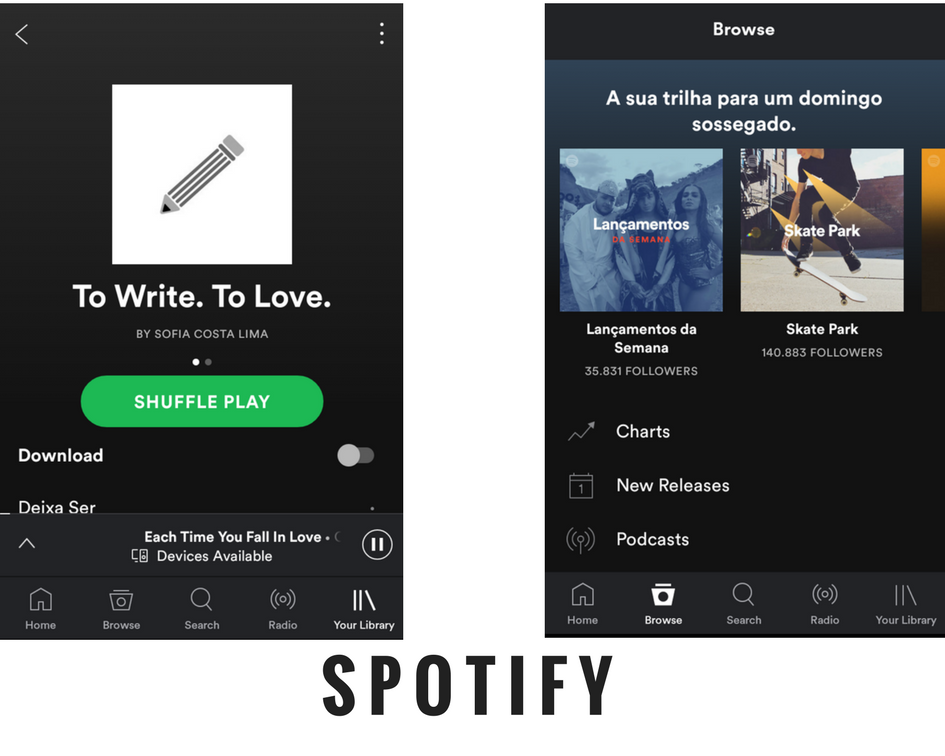Pause the currently playing song
The height and width of the screenshot is (756, 945).
[377, 544]
